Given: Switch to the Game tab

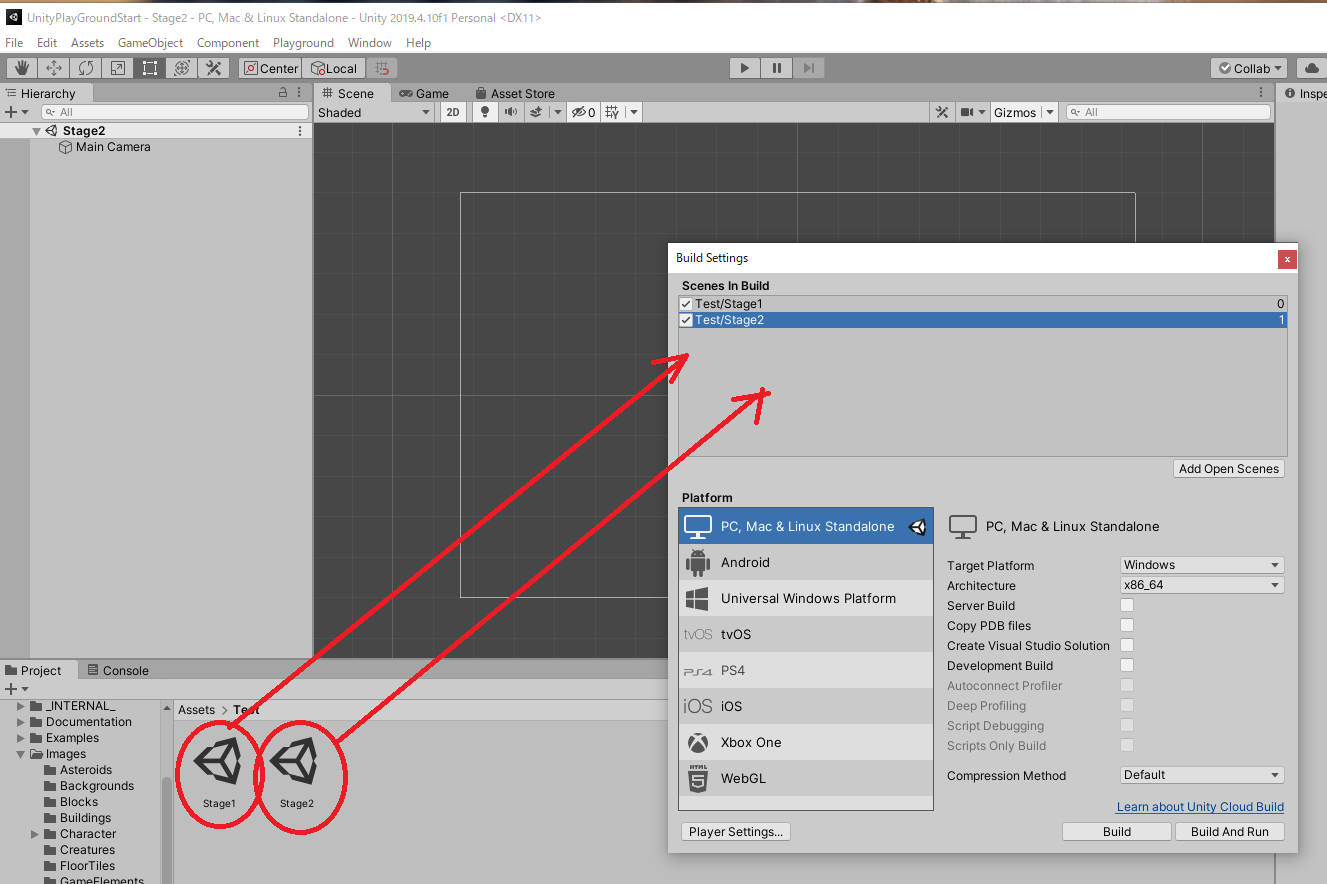Looking at the screenshot, I should (x=424, y=93).
